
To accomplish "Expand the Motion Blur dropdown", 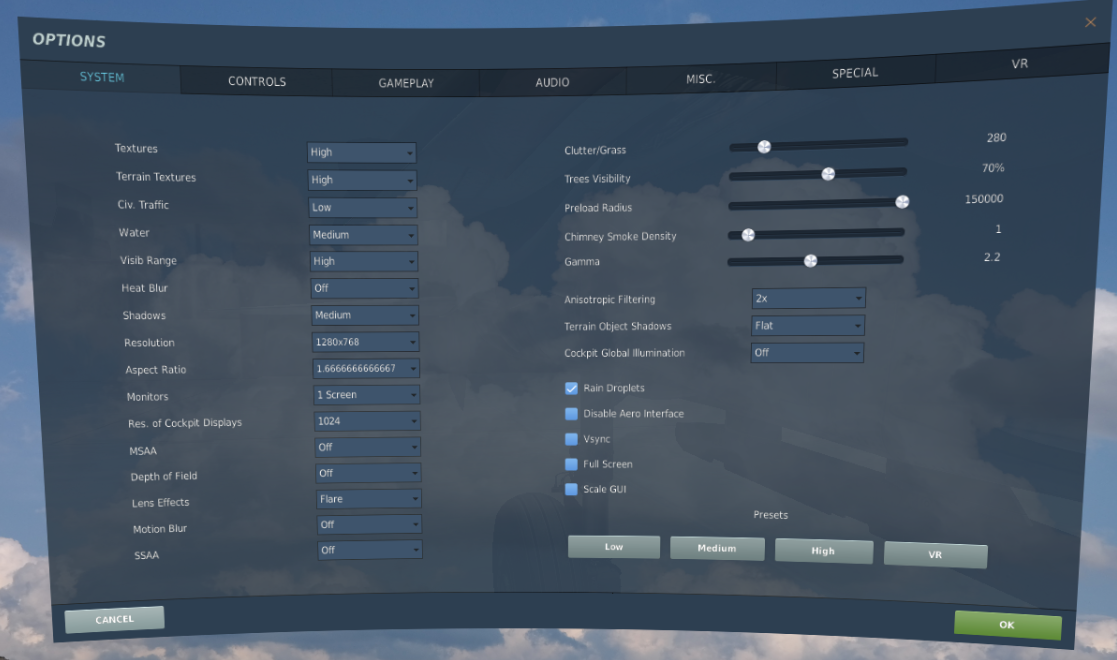I will [369, 524].
